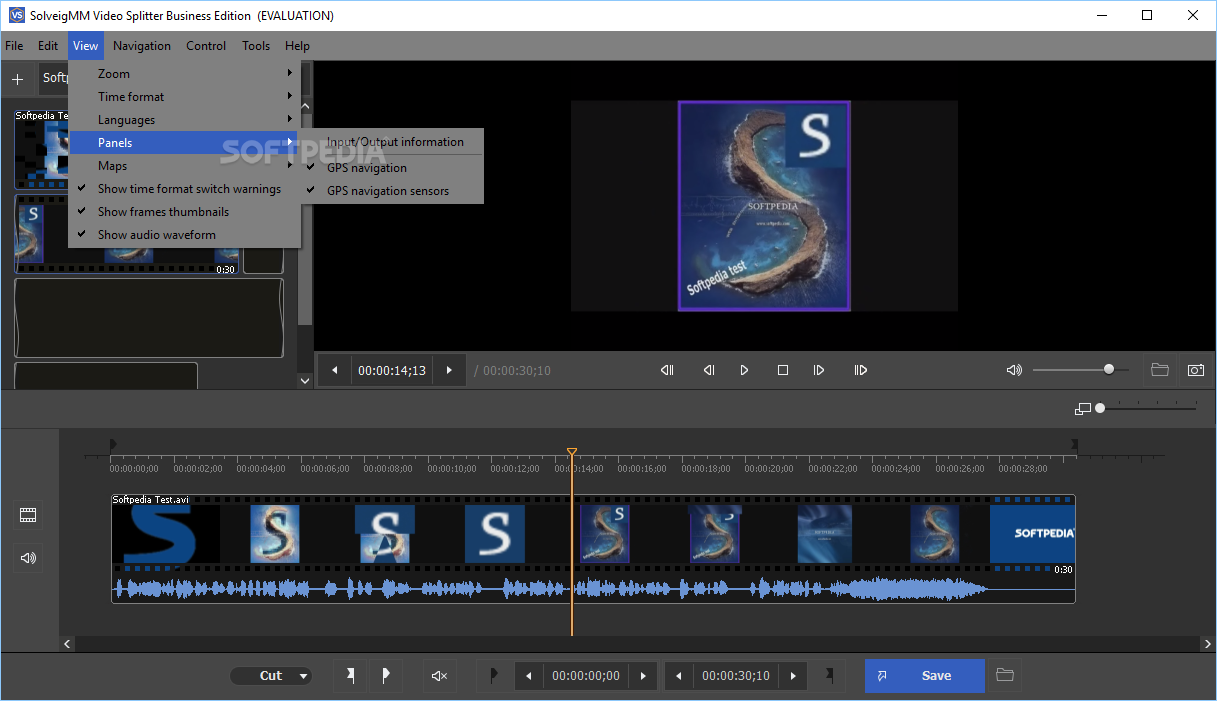Mute the preview volume speaker icon

(x=1014, y=370)
